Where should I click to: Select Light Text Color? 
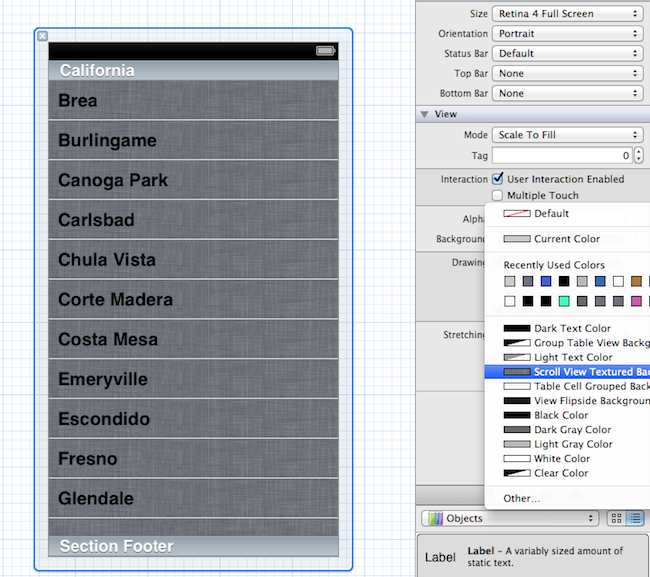(567, 357)
